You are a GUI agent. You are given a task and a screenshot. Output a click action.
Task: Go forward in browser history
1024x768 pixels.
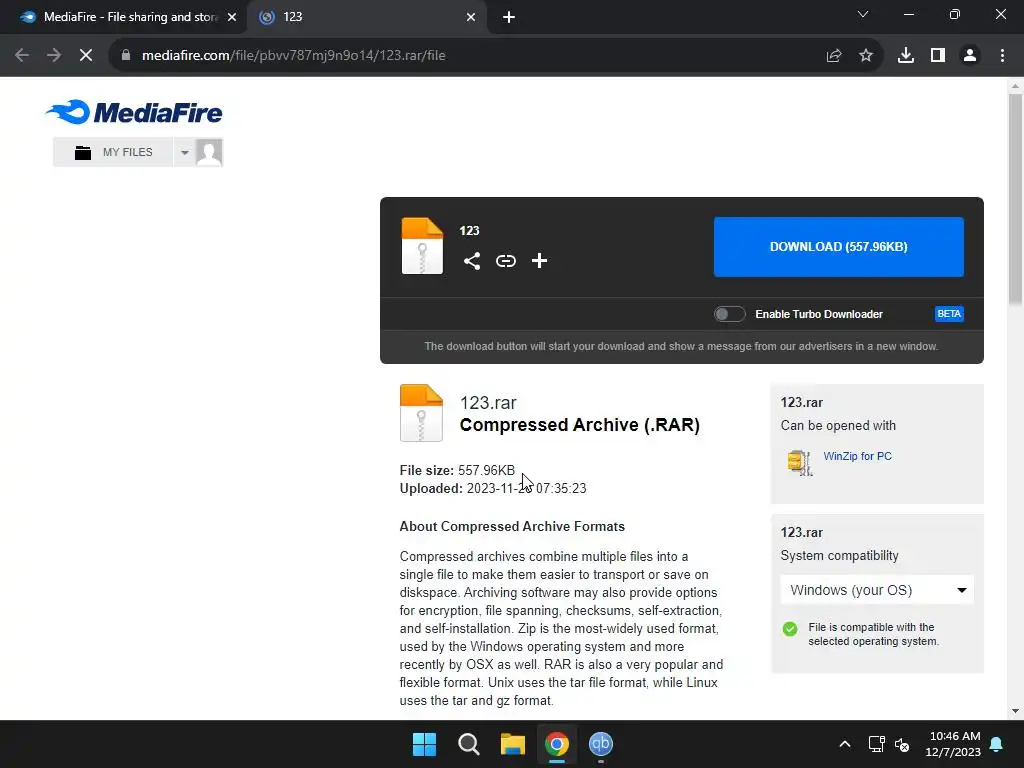[x=54, y=55]
